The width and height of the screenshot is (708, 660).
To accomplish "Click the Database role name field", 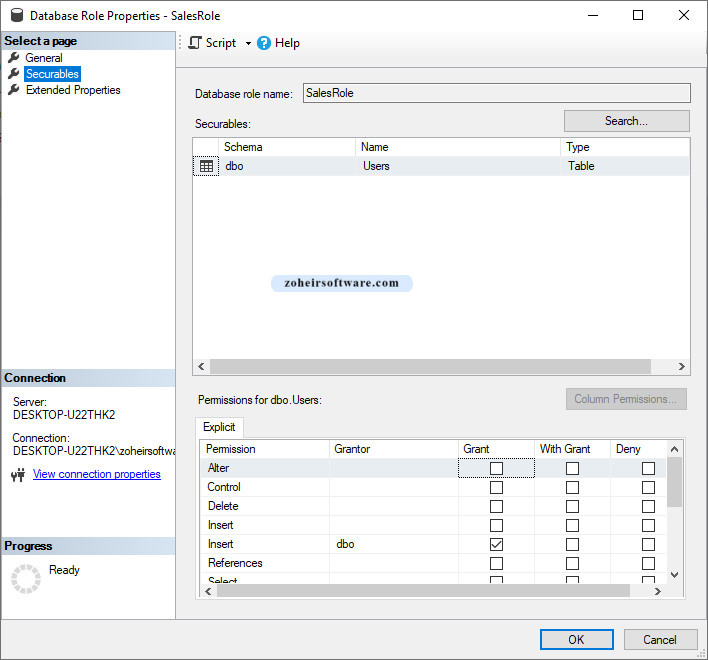I will pyautogui.click(x=497, y=93).
